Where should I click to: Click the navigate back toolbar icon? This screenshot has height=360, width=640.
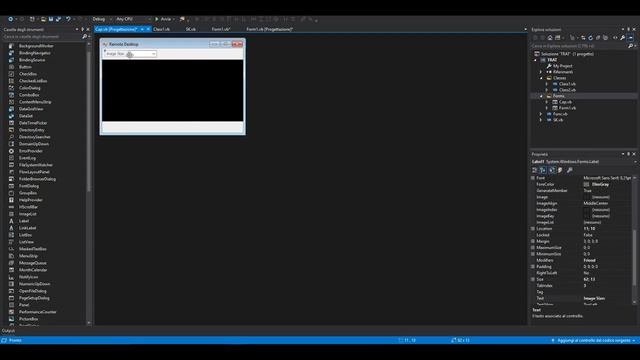(11, 19)
